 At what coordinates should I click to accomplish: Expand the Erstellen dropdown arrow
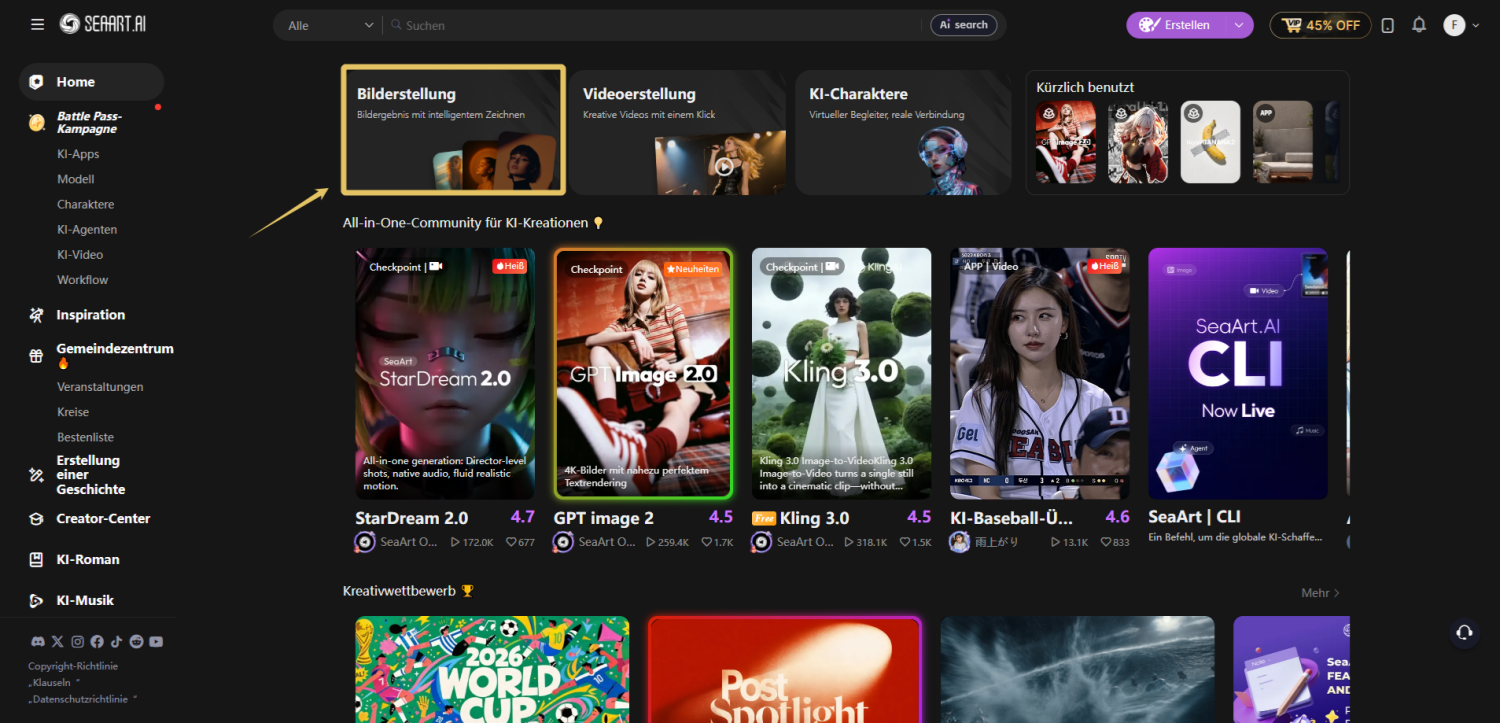(x=1240, y=25)
